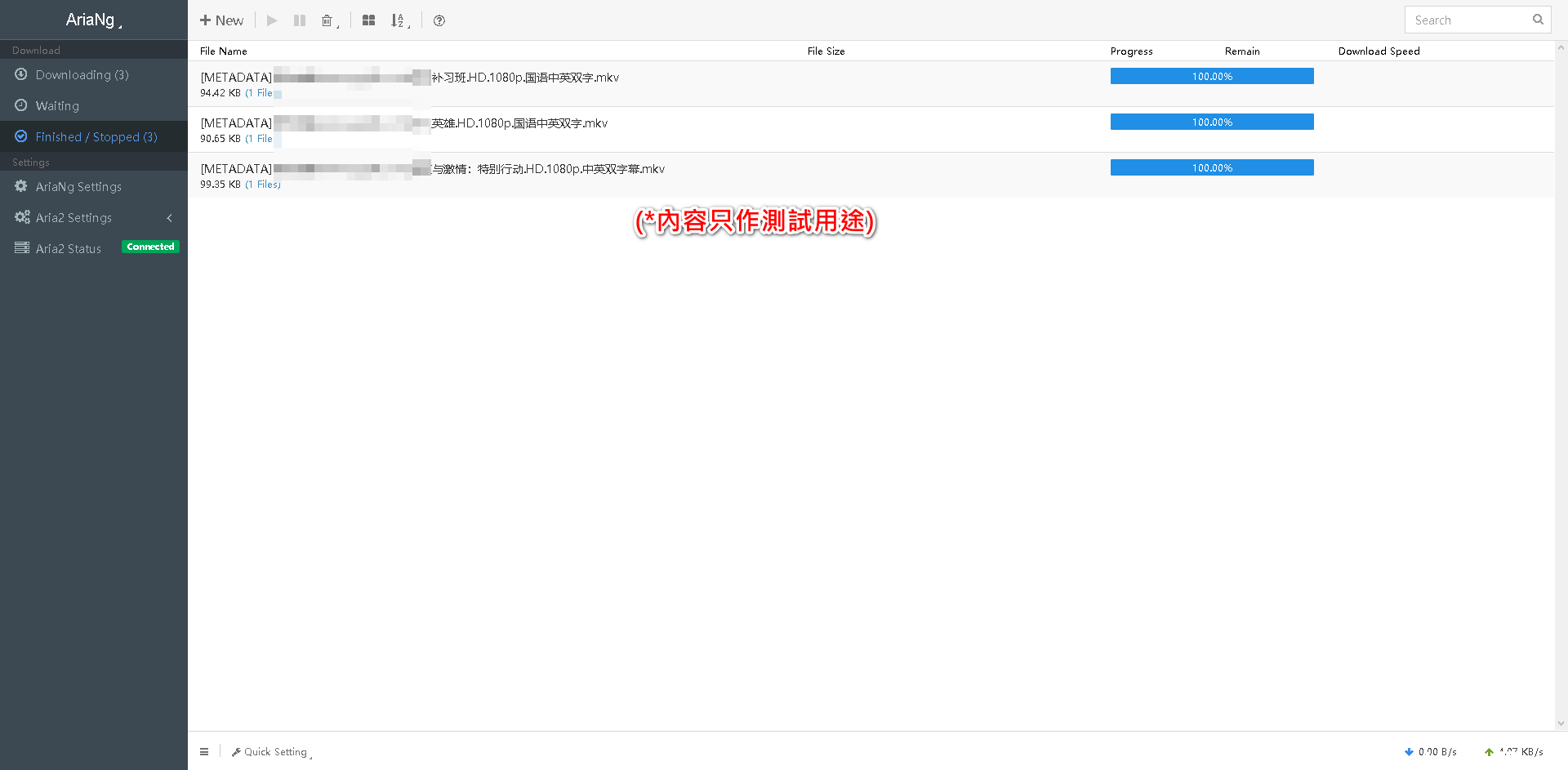The width and height of the screenshot is (1568, 770).
Task: Click the search magnifier icon
Action: coord(1538,20)
